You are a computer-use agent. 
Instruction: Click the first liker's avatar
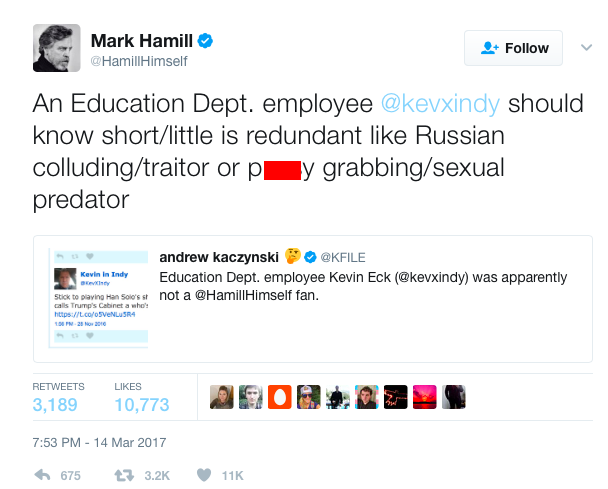coord(222,397)
